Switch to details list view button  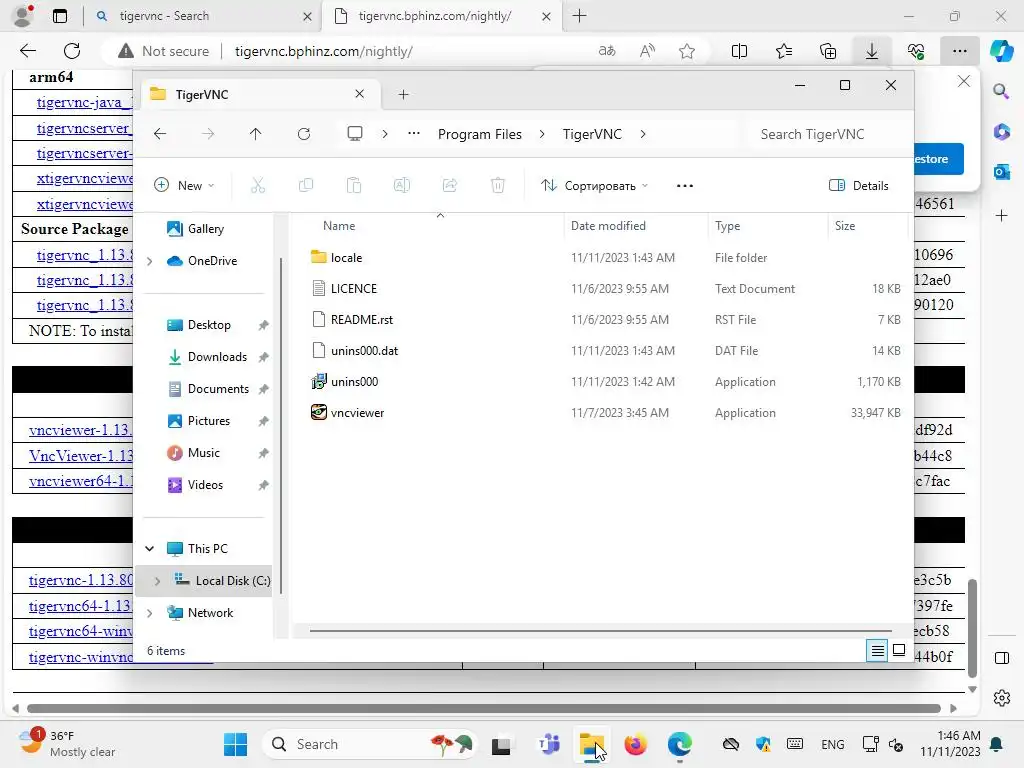[x=877, y=650]
